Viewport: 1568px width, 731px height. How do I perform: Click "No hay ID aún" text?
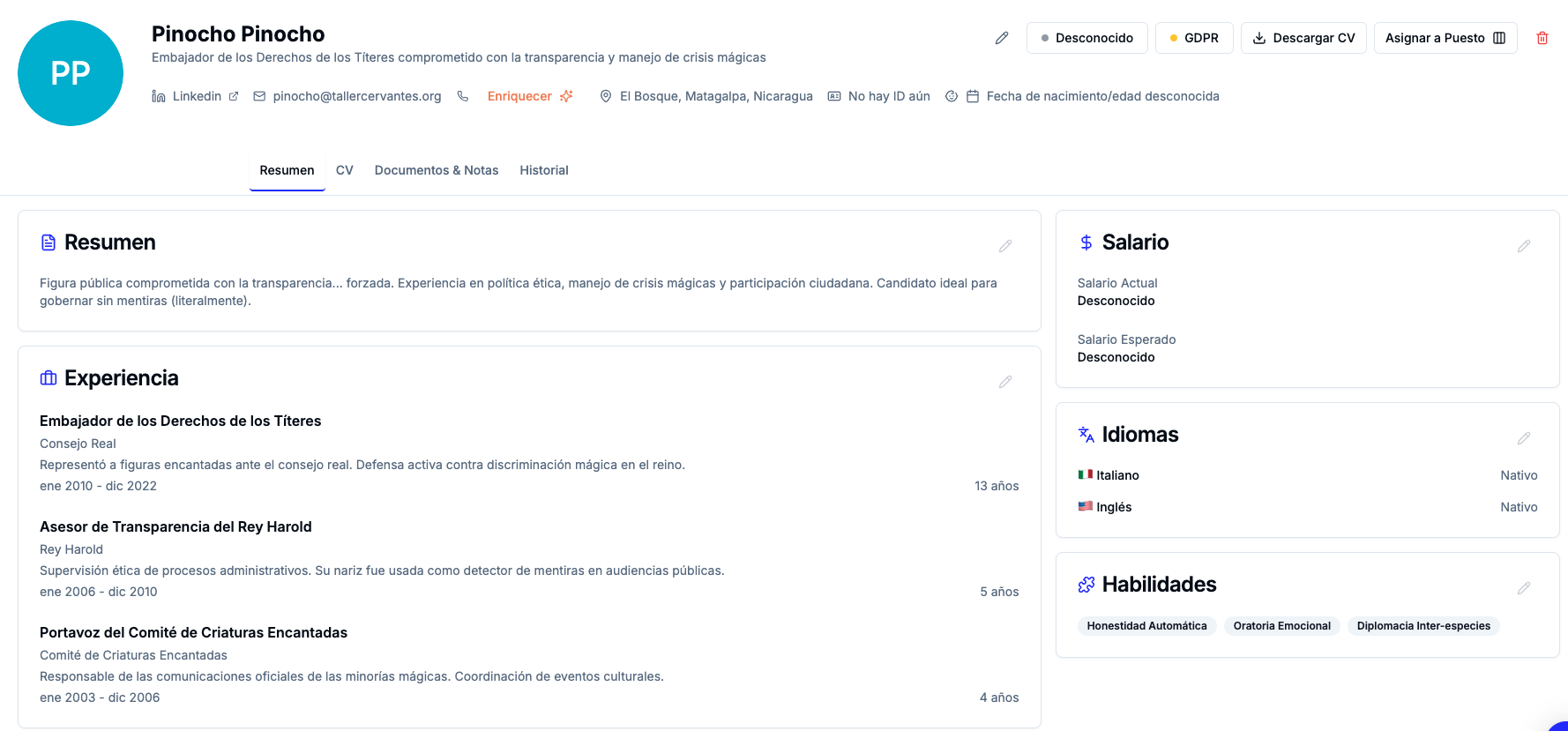(x=889, y=96)
